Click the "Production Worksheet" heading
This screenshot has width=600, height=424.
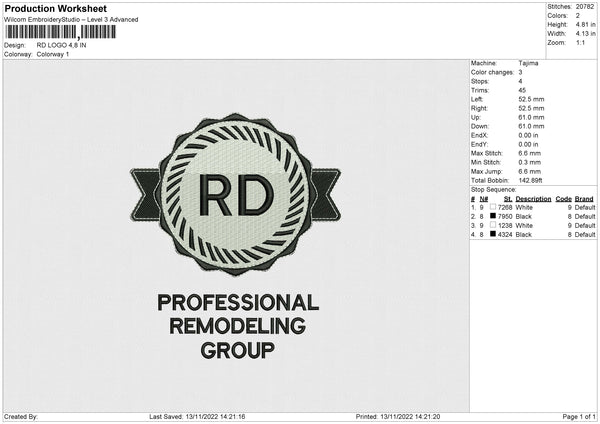click(55, 8)
